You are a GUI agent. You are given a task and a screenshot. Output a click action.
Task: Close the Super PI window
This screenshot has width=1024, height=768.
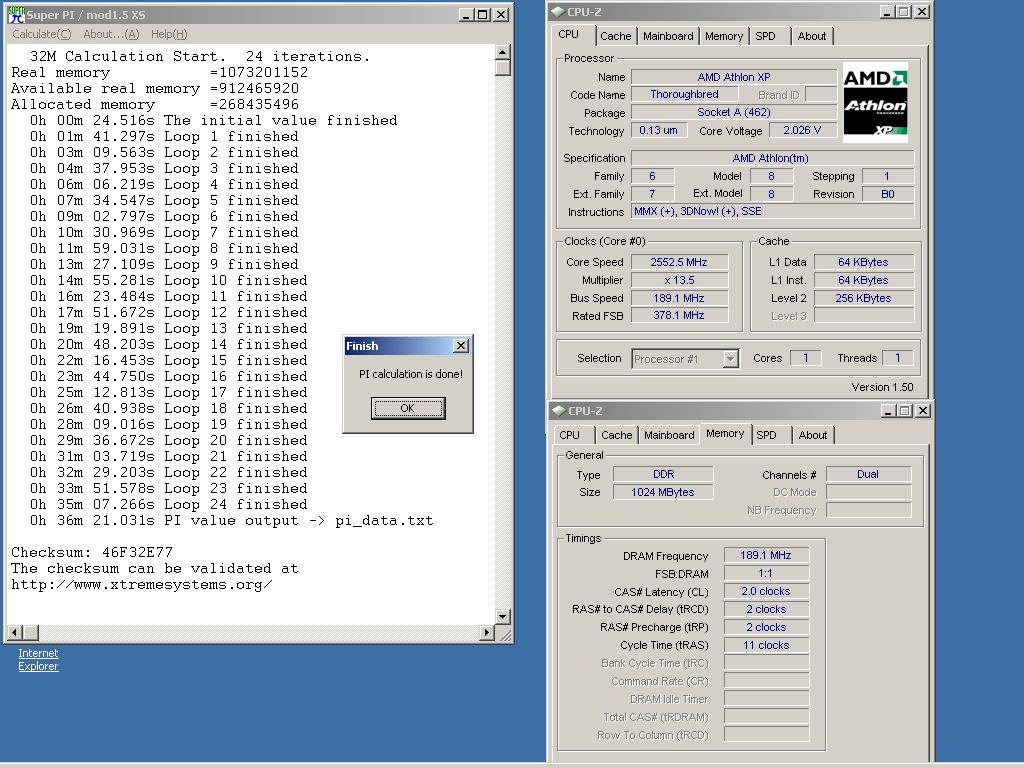(501, 14)
